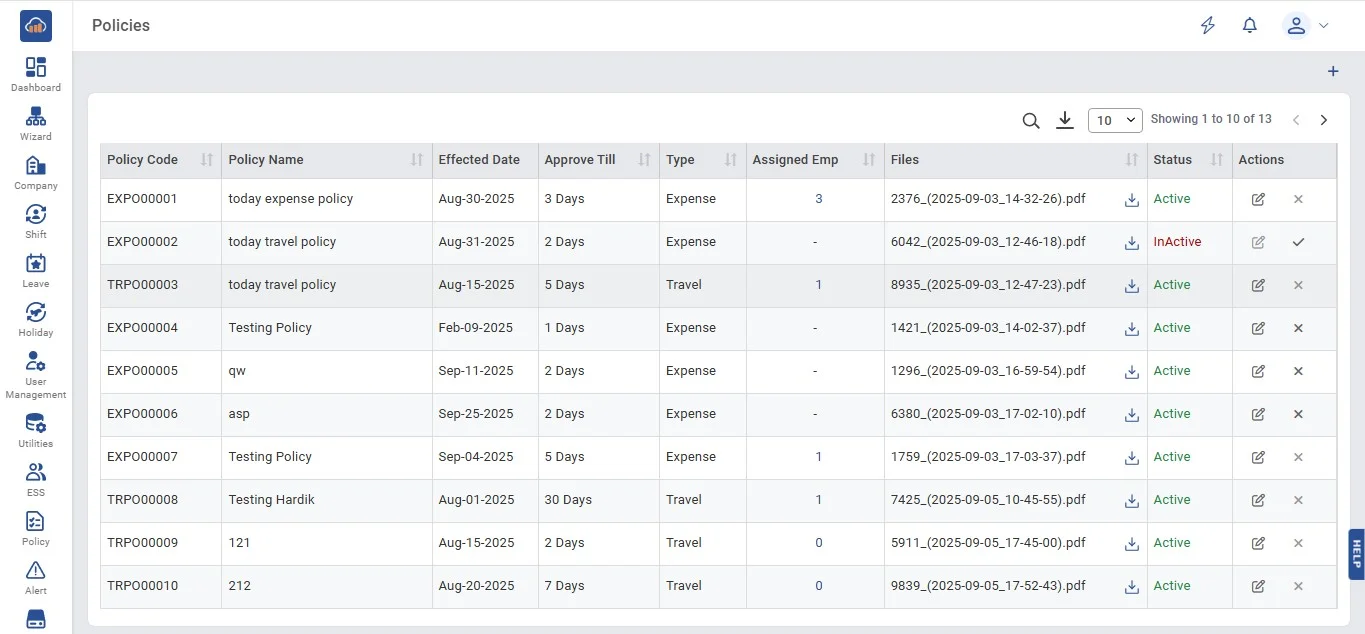The width and height of the screenshot is (1365, 634).
Task: Expand the user profile menu
Action: [x=1306, y=26]
